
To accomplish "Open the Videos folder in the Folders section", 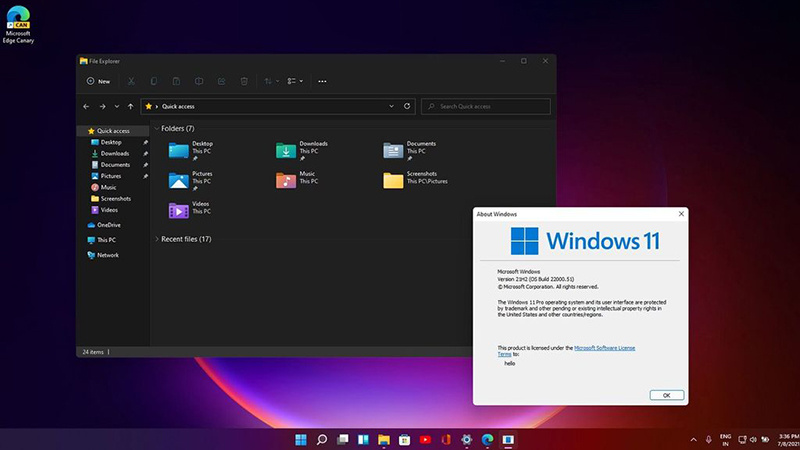I will click(x=179, y=210).
